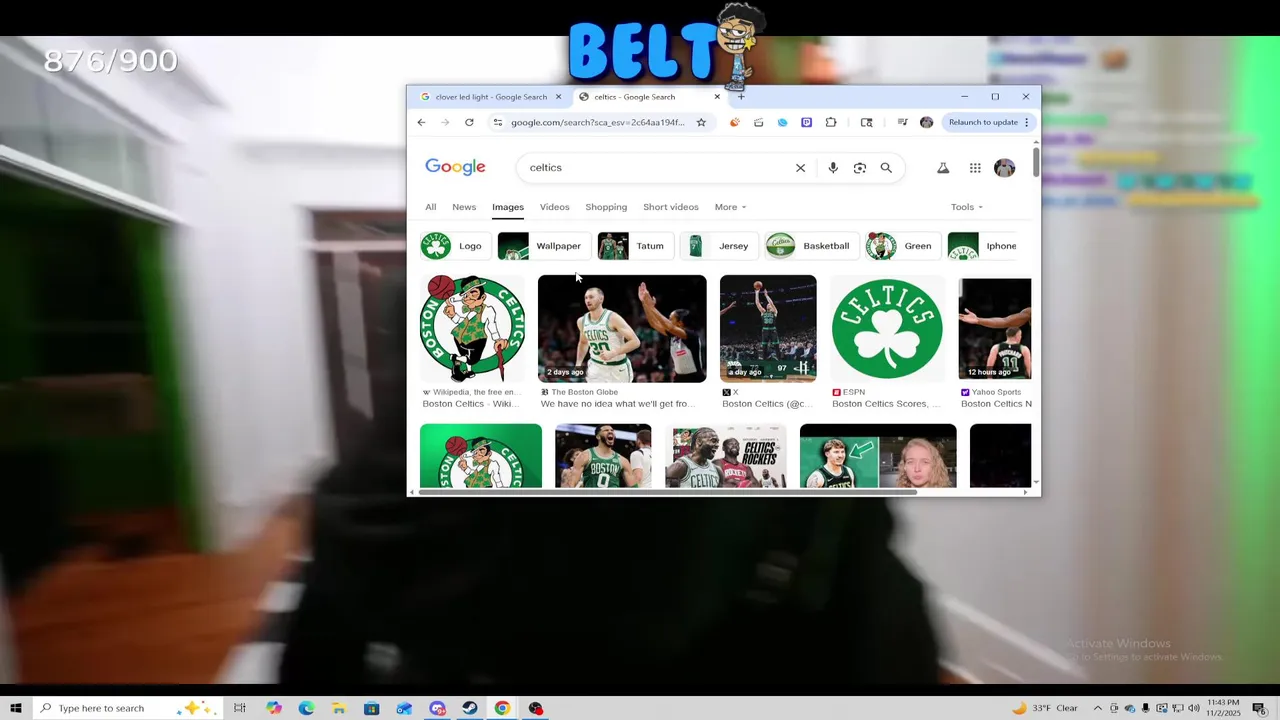Open the taskbar clock and date
1280x720 pixels.
pyautogui.click(x=1224, y=708)
